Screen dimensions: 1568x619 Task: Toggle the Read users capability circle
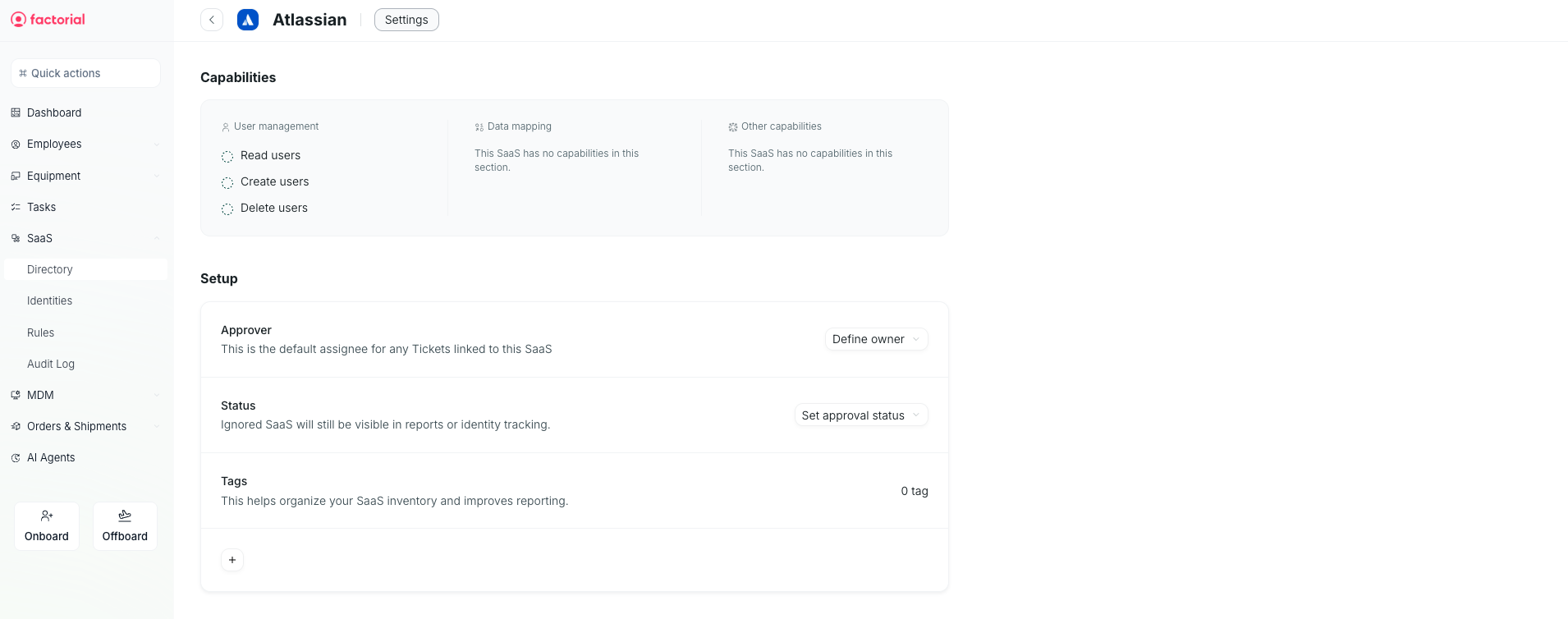coord(227,156)
